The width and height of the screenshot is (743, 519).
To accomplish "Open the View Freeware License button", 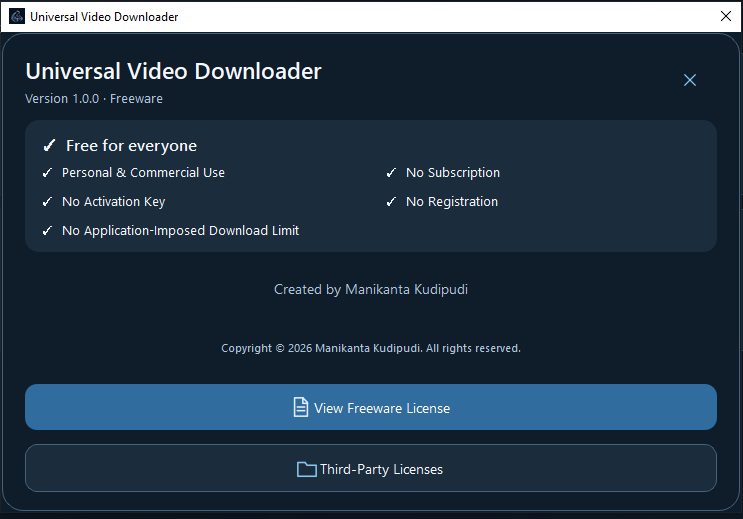I will 371,407.
